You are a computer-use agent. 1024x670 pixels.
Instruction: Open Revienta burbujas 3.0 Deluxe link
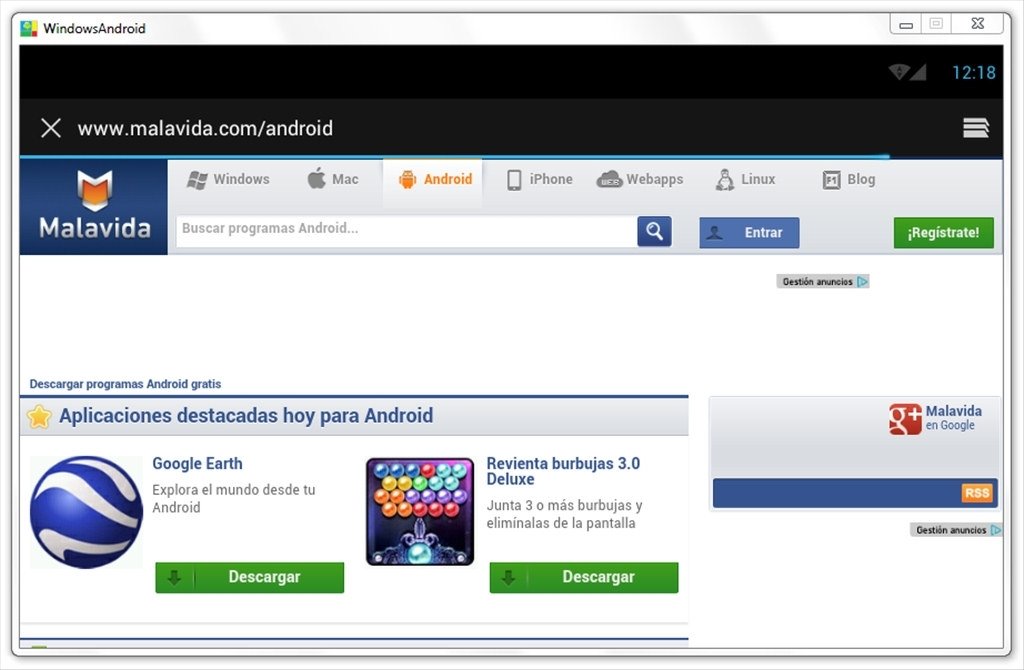563,471
